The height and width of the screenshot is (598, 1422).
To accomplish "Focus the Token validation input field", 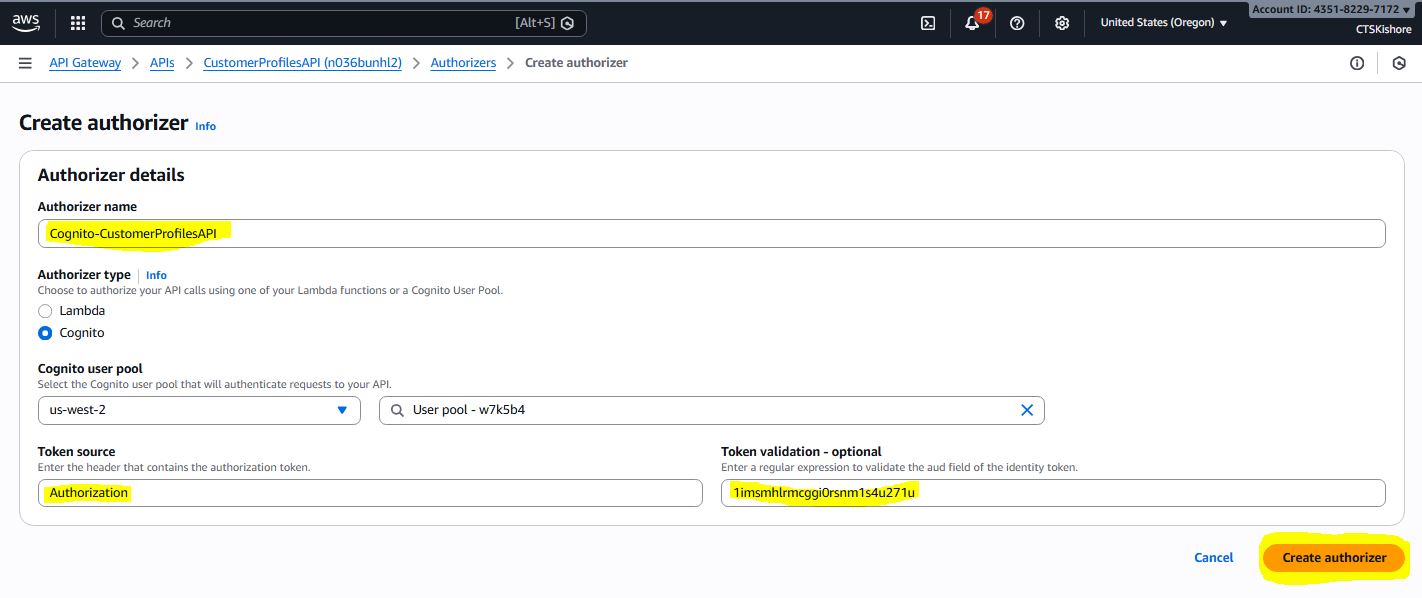I will click(x=1052, y=493).
